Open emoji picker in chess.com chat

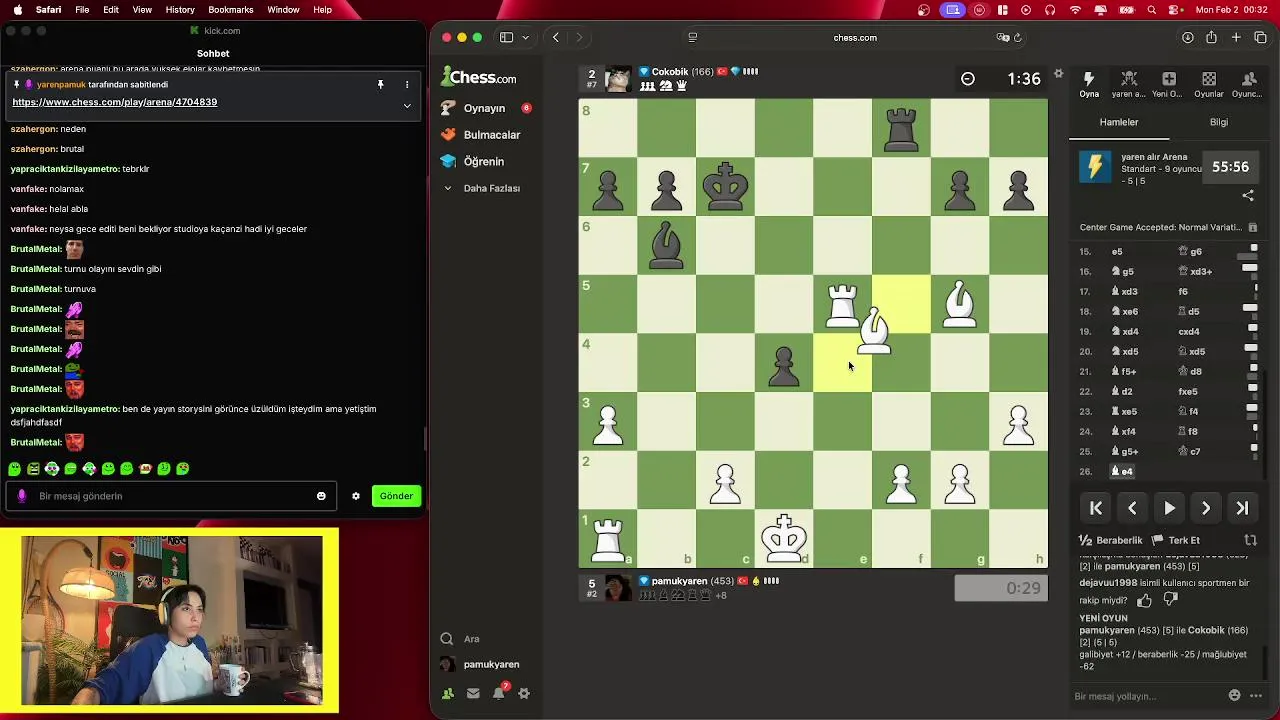click(x=1234, y=696)
